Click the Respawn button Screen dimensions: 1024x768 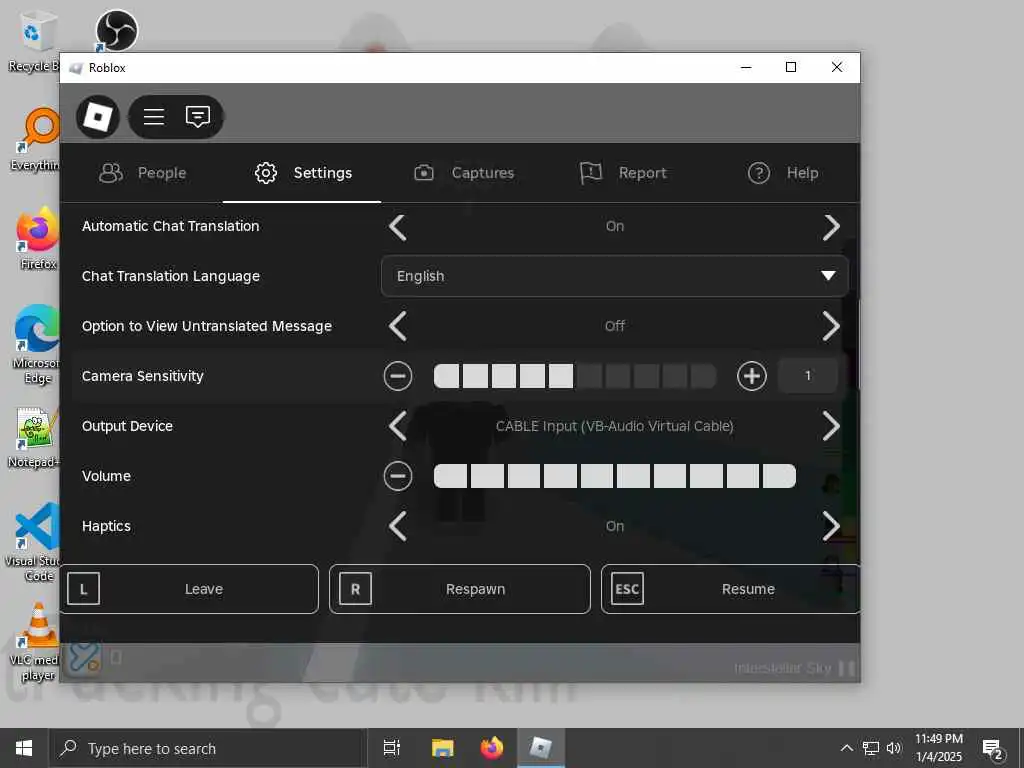pos(460,589)
